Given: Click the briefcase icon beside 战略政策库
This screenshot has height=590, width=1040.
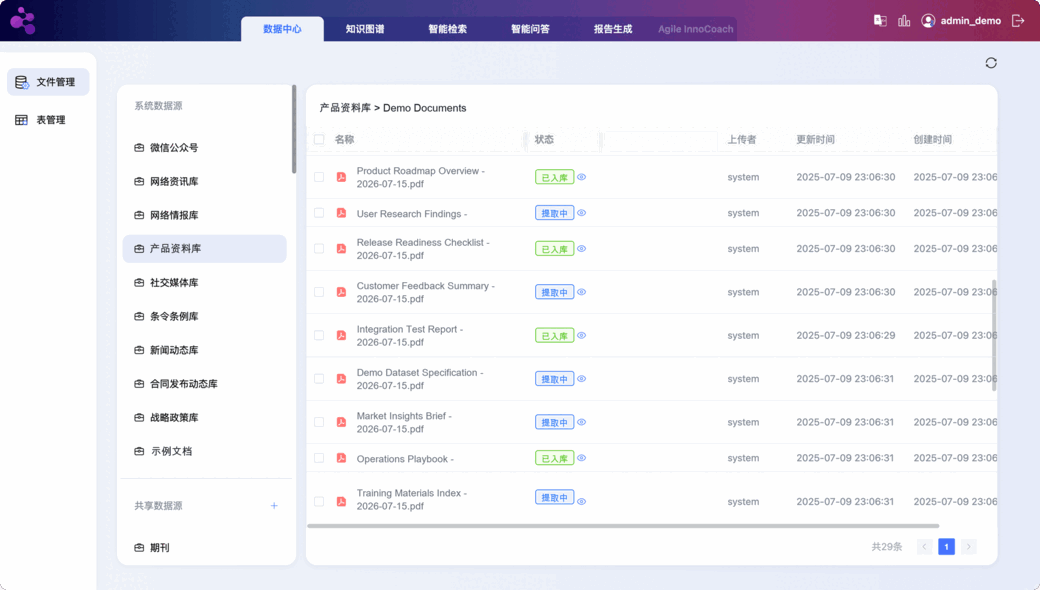Looking at the screenshot, I should tap(139, 418).
